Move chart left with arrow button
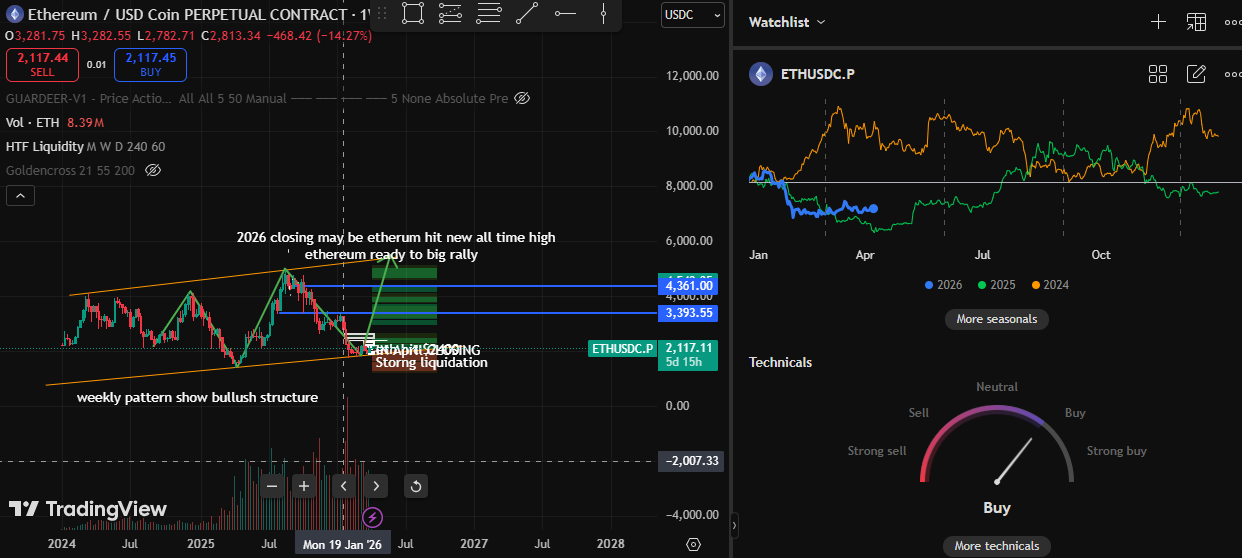The image size is (1242, 558). click(343, 486)
